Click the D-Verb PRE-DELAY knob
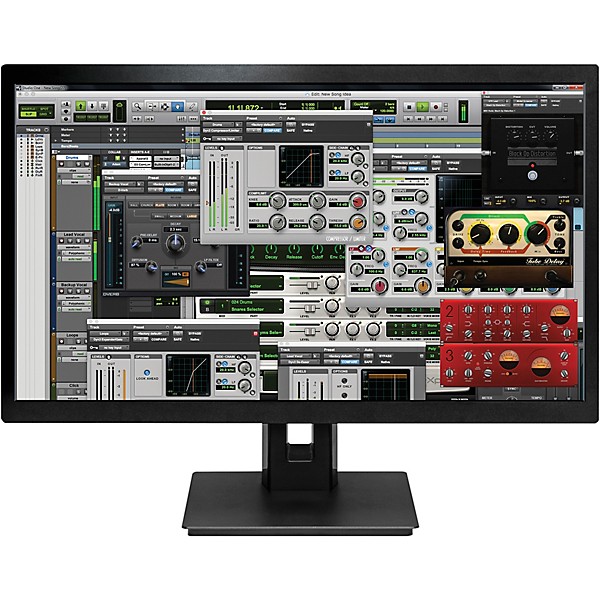This screenshot has width=600, height=600. (x=136, y=242)
